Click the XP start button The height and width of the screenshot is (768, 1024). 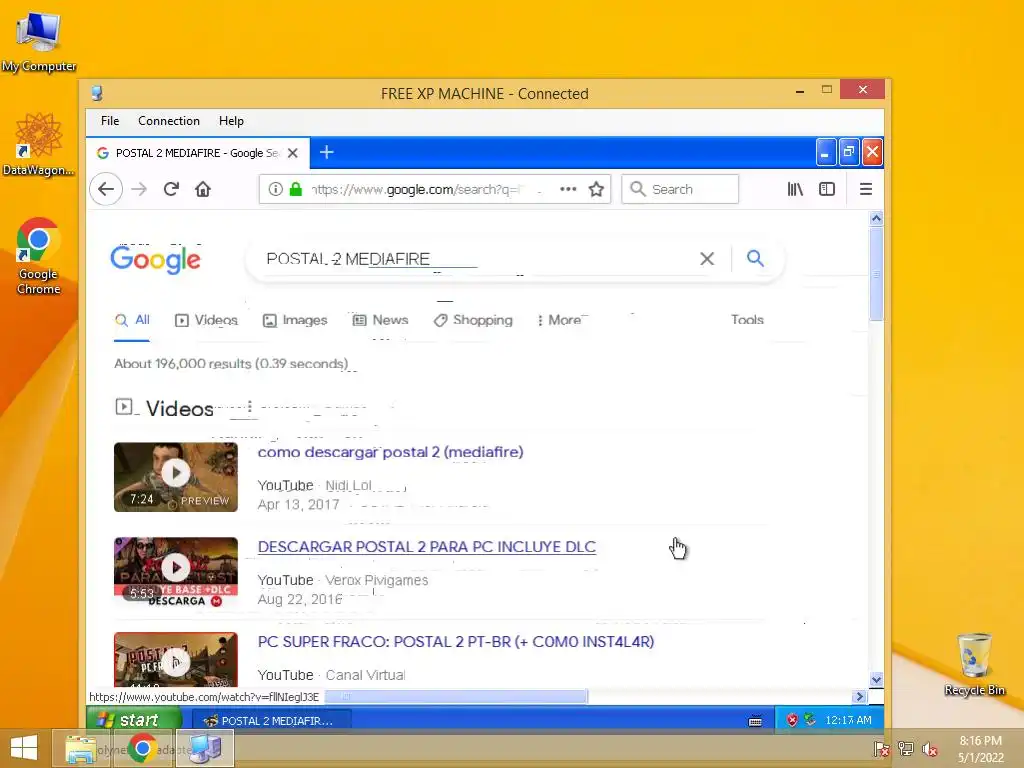click(134, 720)
